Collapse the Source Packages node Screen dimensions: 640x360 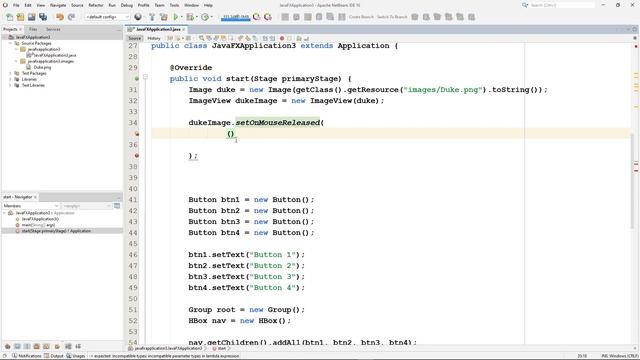pyautogui.click(x=11, y=43)
